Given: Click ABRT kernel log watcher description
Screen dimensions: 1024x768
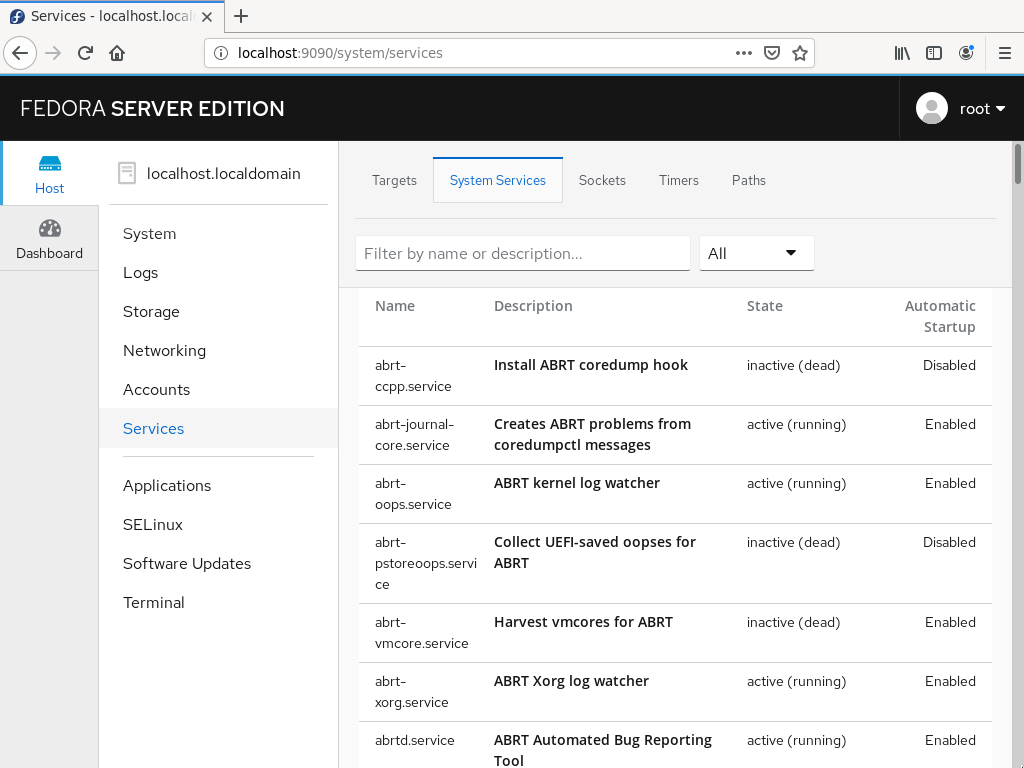Looking at the screenshot, I should click(577, 483).
